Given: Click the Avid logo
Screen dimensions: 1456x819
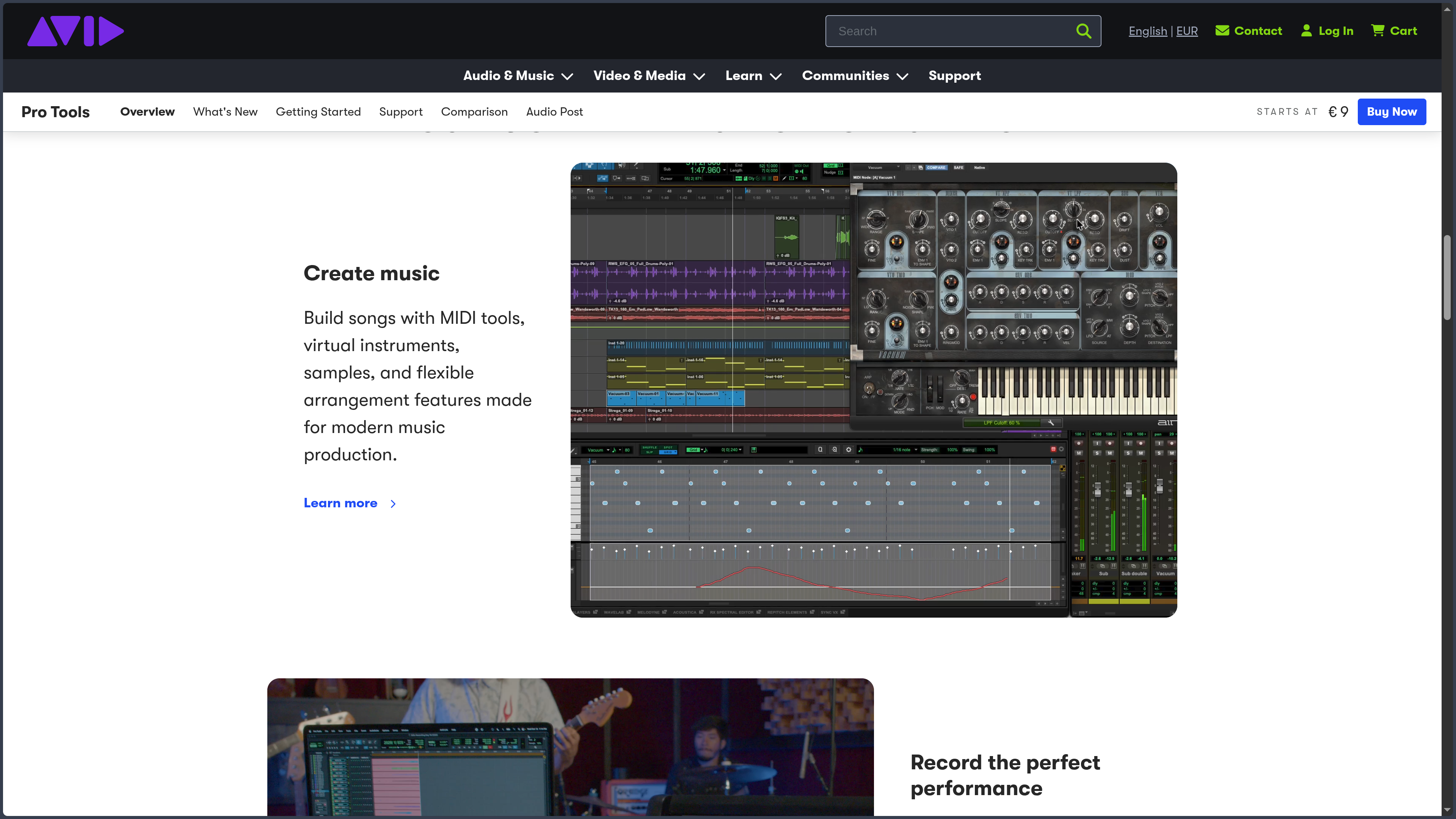Looking at the screenshot, I should click(x=76, y=31).
